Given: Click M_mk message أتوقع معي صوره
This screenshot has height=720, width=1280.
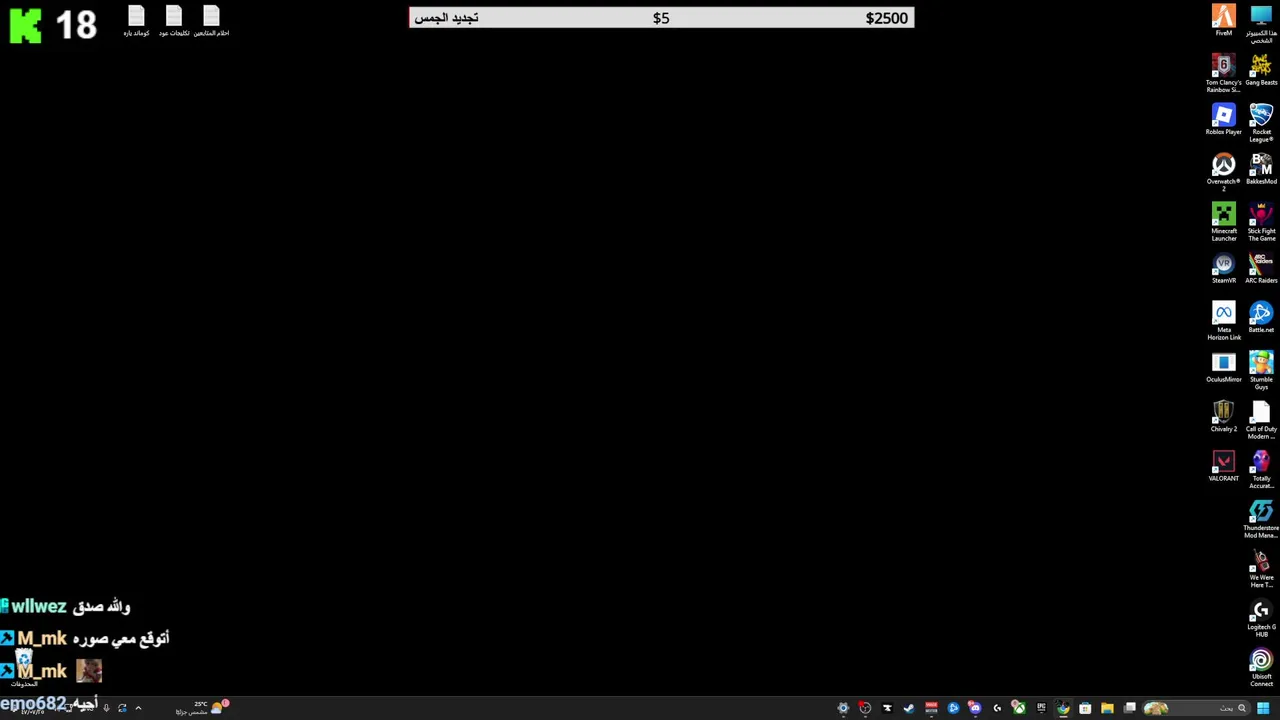Looking at the screenshot, I should click(121, 638).
